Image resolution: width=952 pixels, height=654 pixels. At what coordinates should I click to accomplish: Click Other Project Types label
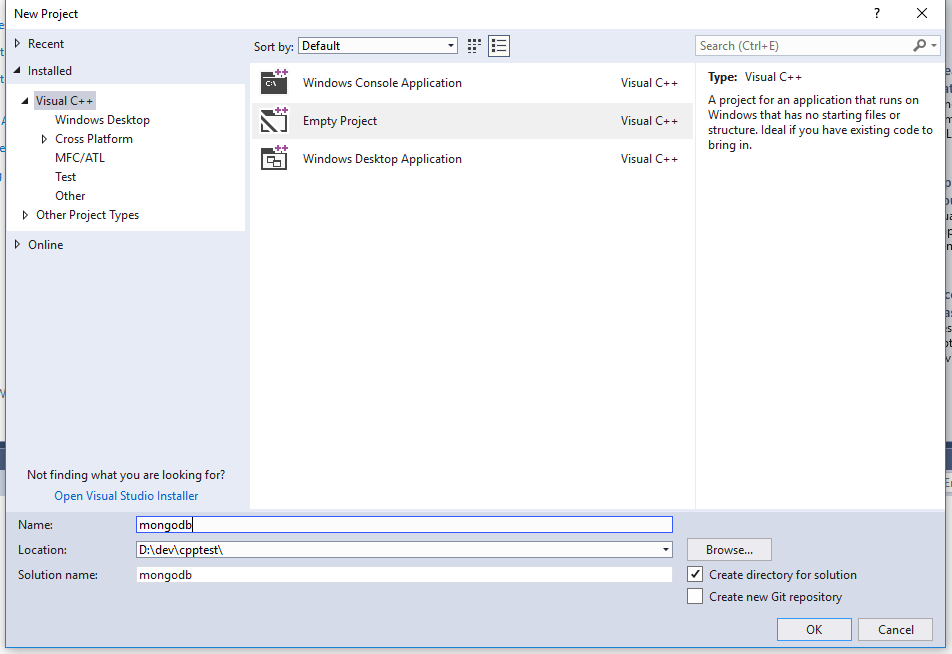tap(87, 215)
